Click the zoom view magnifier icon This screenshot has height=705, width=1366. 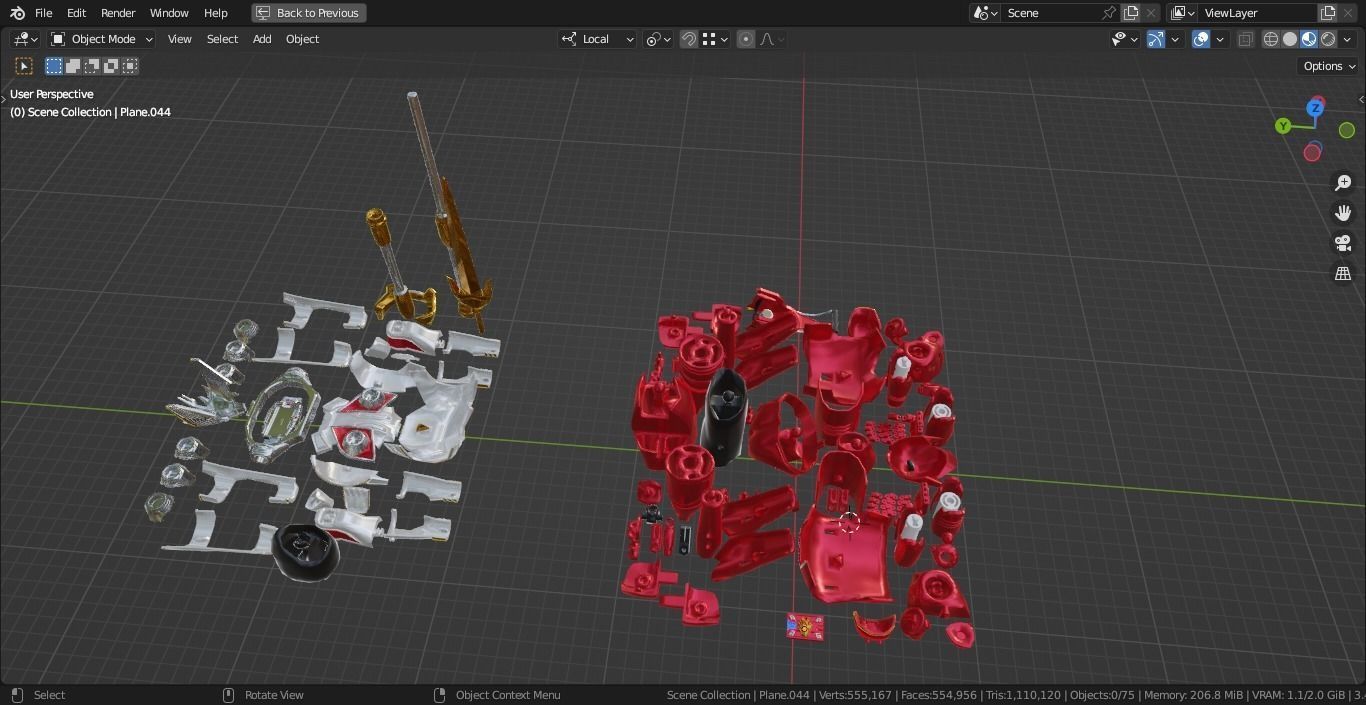click(1343, 183)
